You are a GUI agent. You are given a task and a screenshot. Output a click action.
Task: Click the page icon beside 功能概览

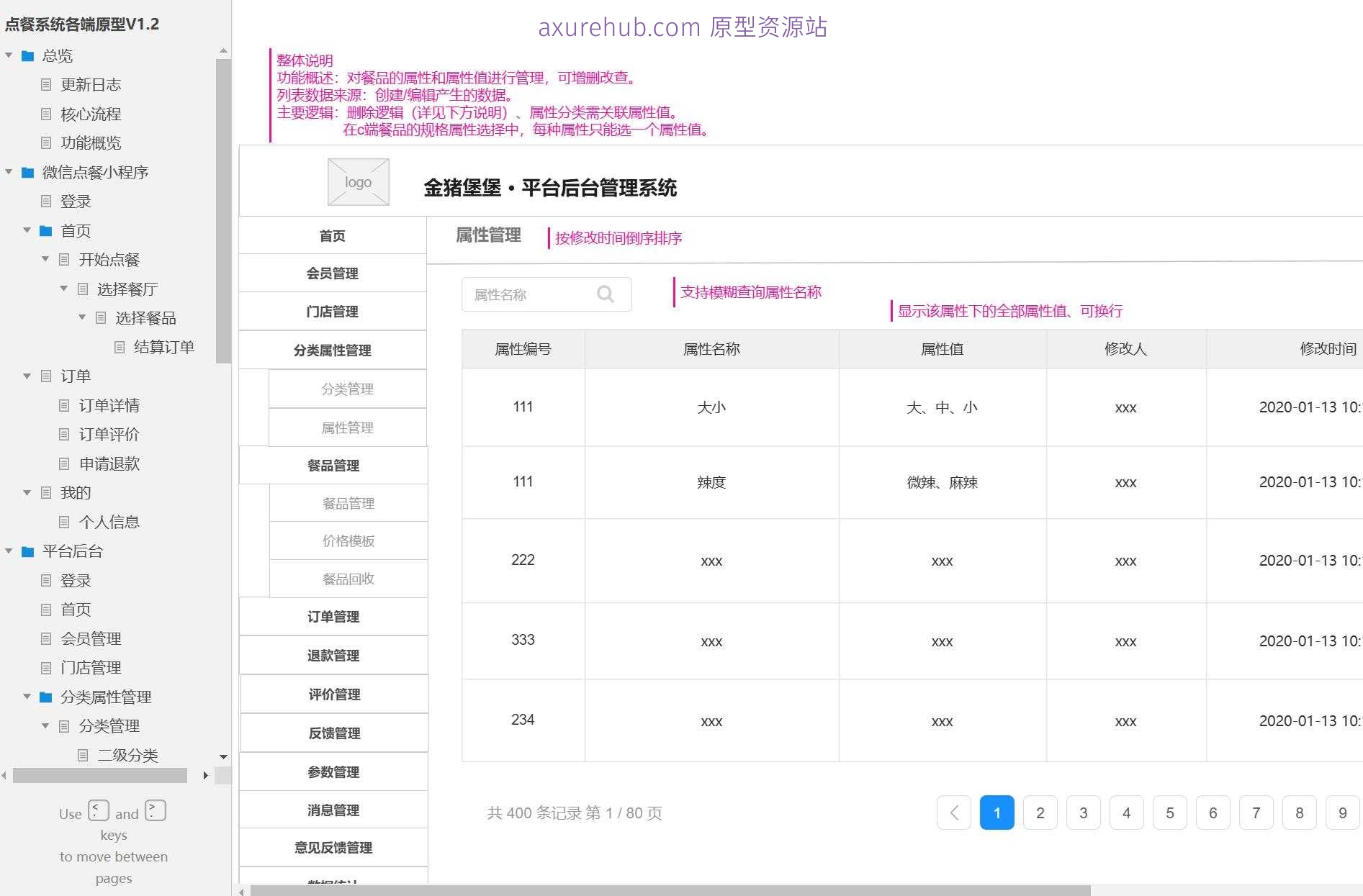46,143
